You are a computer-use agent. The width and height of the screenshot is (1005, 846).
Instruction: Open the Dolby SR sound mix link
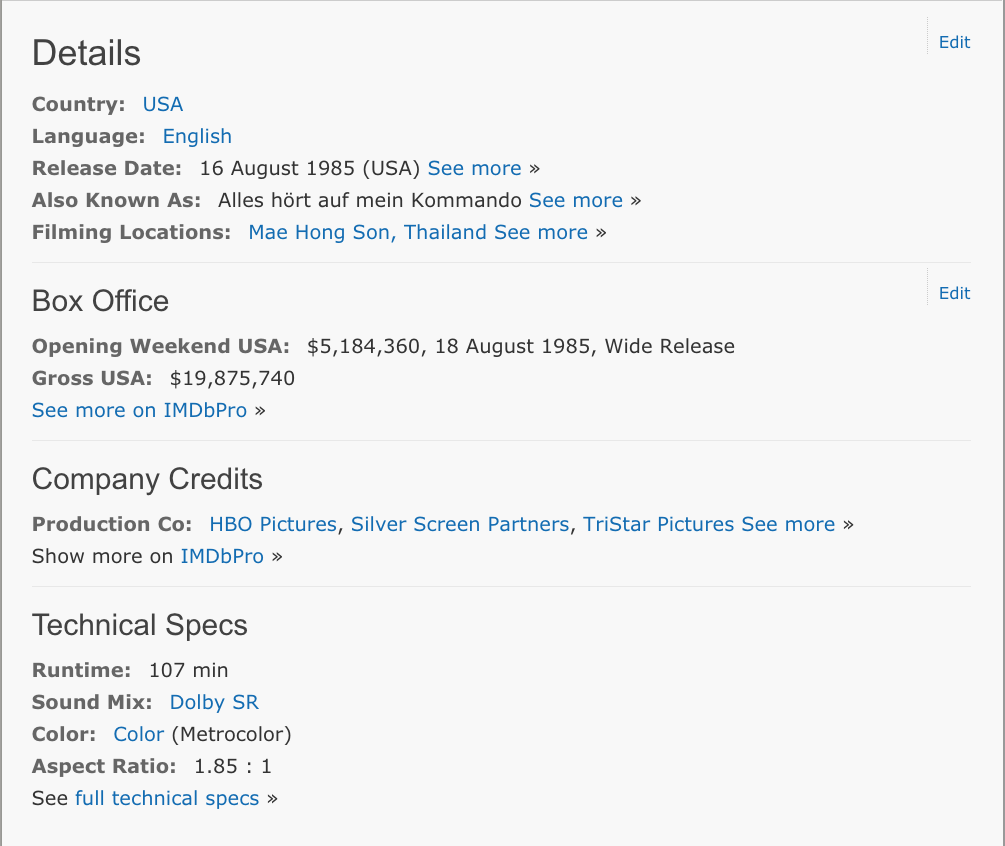(x=214, y=702)
